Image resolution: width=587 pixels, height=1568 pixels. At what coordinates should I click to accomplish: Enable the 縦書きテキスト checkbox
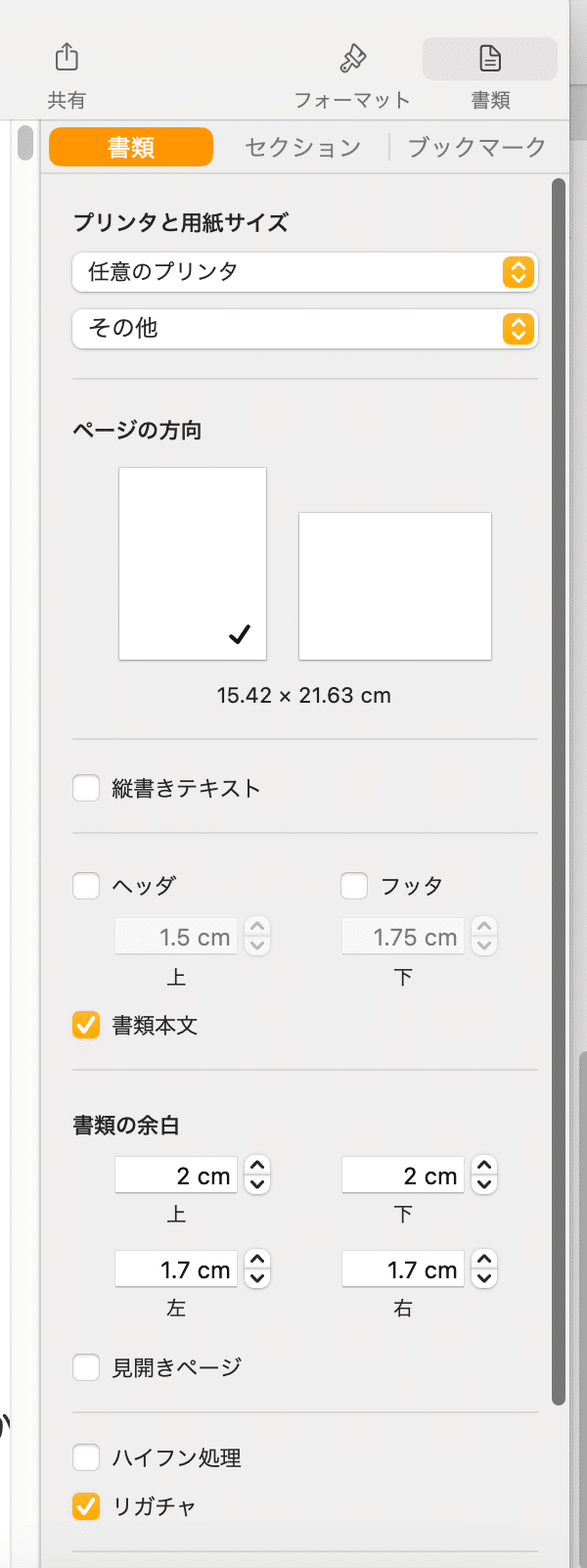pyautogui.click(x=86, y=788)
